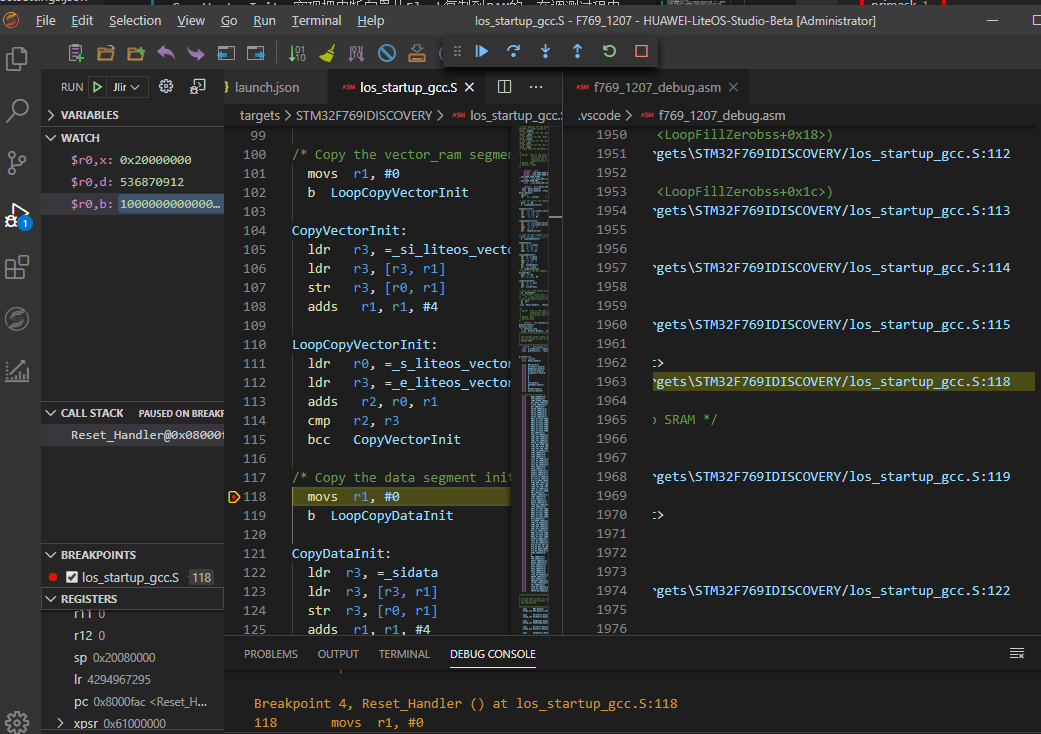Image resolution: width=1041 pixels, height=734 pixels.
Task: Expand the xpsr register entry
Action: pos(61,723)
